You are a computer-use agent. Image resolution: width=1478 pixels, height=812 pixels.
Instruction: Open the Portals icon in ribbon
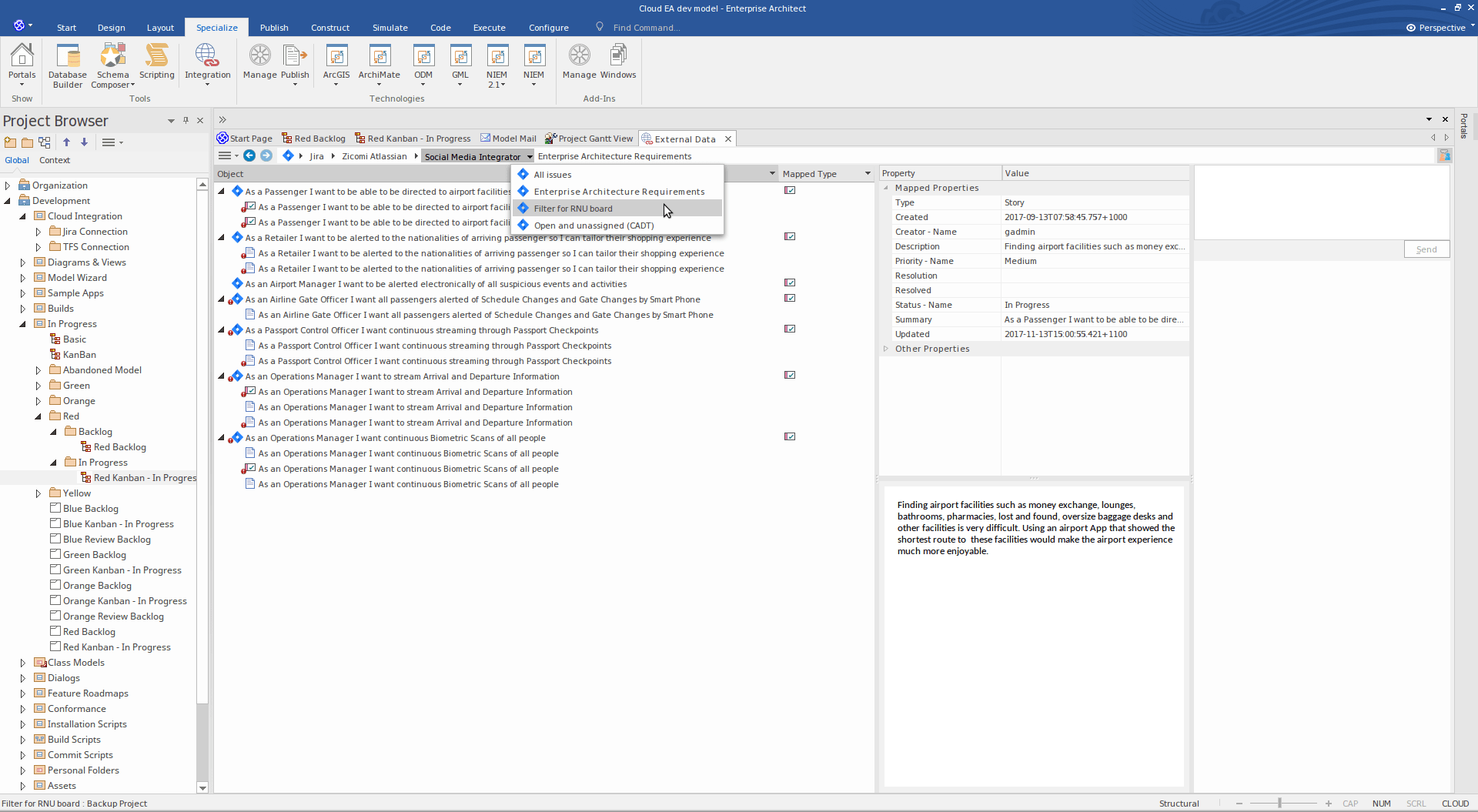tap(22, 64)
